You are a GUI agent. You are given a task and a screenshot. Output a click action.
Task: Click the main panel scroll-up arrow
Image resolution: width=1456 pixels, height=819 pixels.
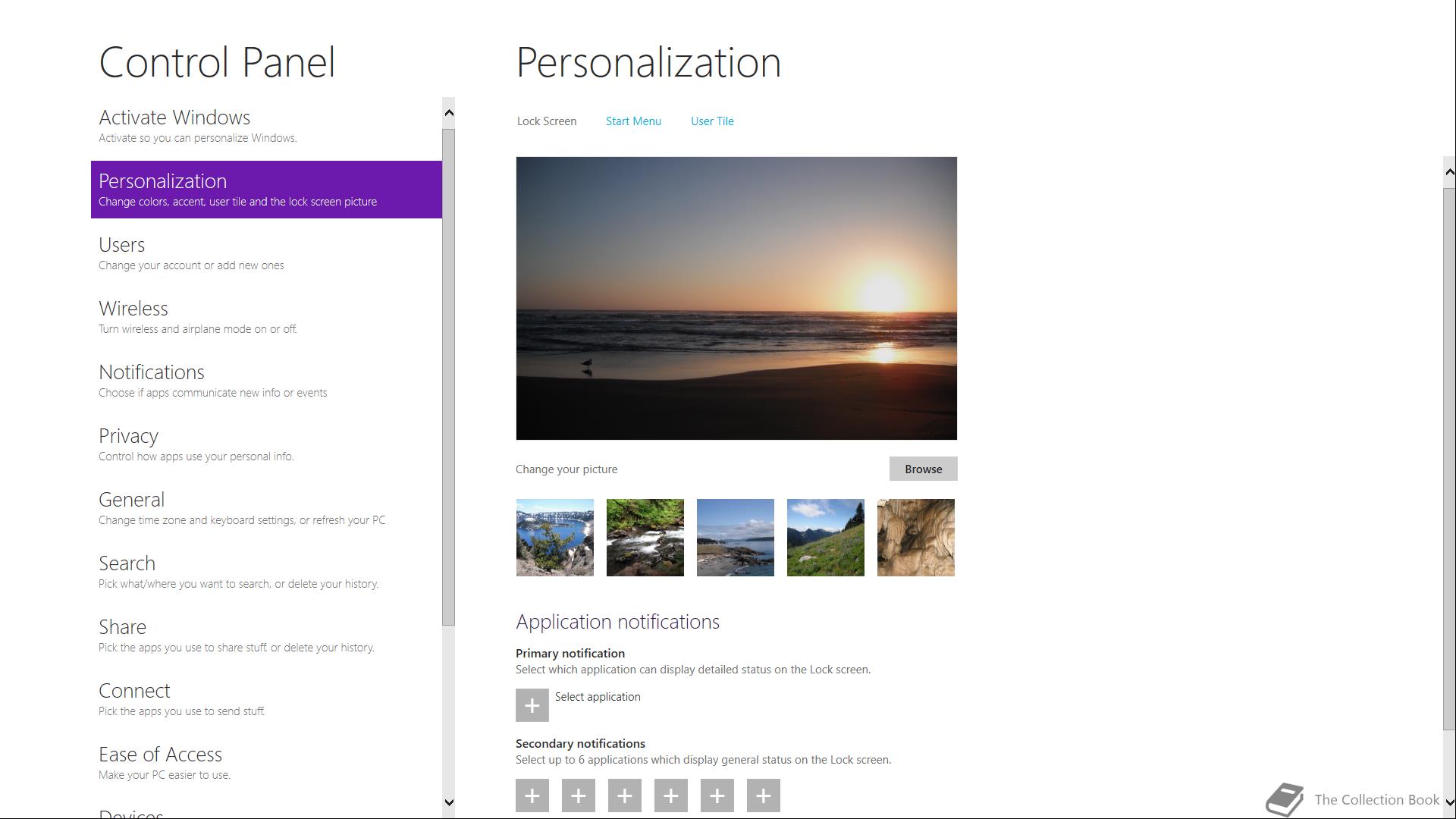pyautogui.click(x=1449, y=172)
